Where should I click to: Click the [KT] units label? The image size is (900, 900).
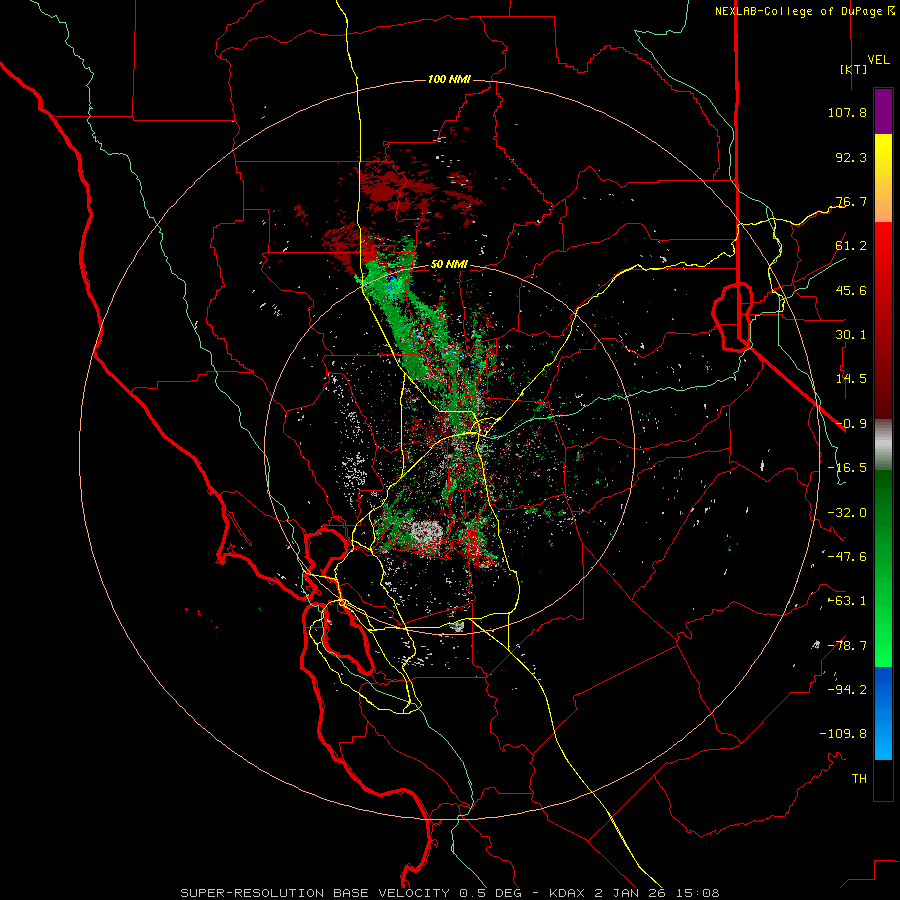(854, 69)
